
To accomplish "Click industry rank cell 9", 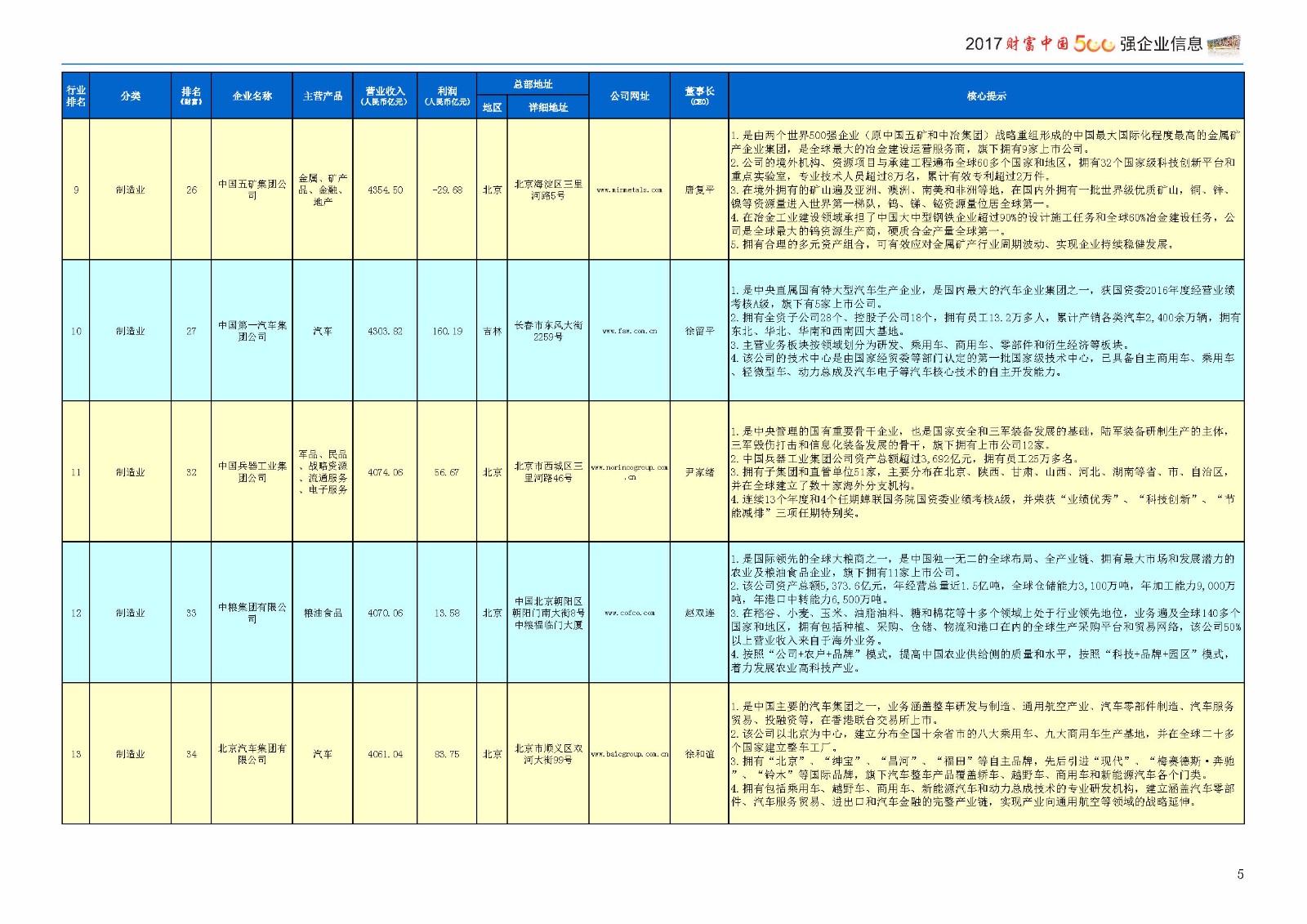I will pyautogui.click(x=76, y=190).
